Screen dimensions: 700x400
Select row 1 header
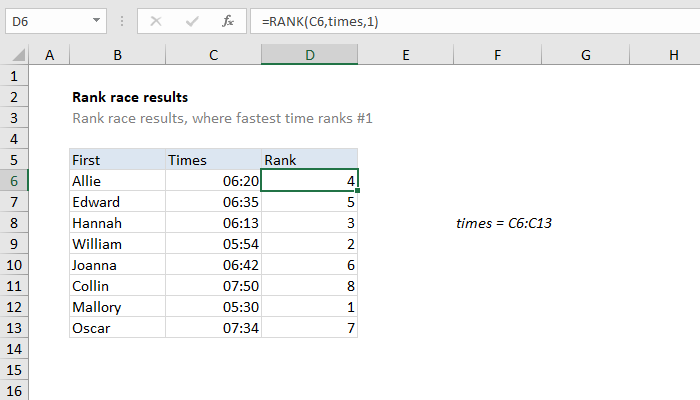point(14,76)
